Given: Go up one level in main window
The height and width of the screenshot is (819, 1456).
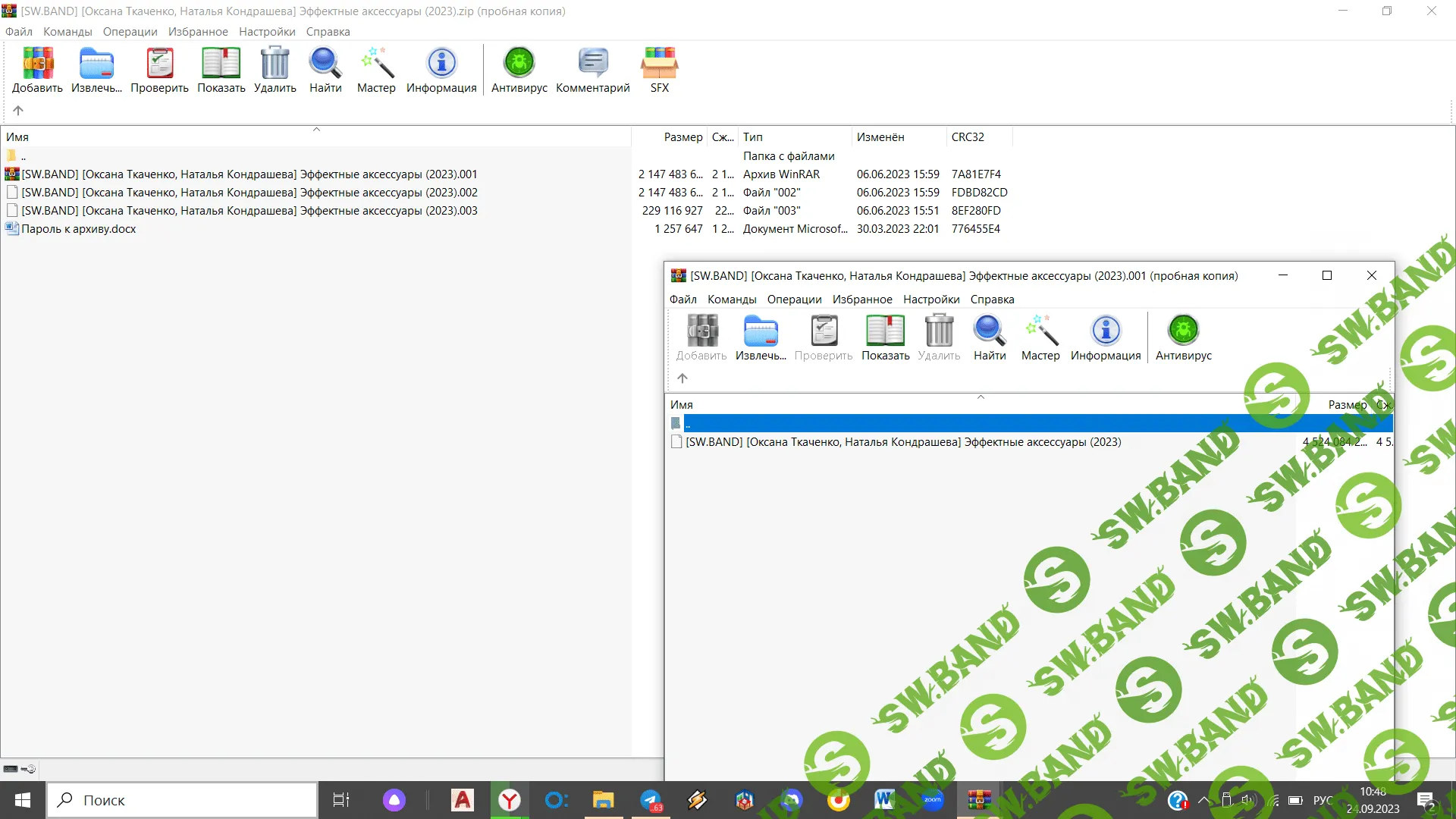Looking at the screenshot, I should pyautogui.click(x=18, y=111).
